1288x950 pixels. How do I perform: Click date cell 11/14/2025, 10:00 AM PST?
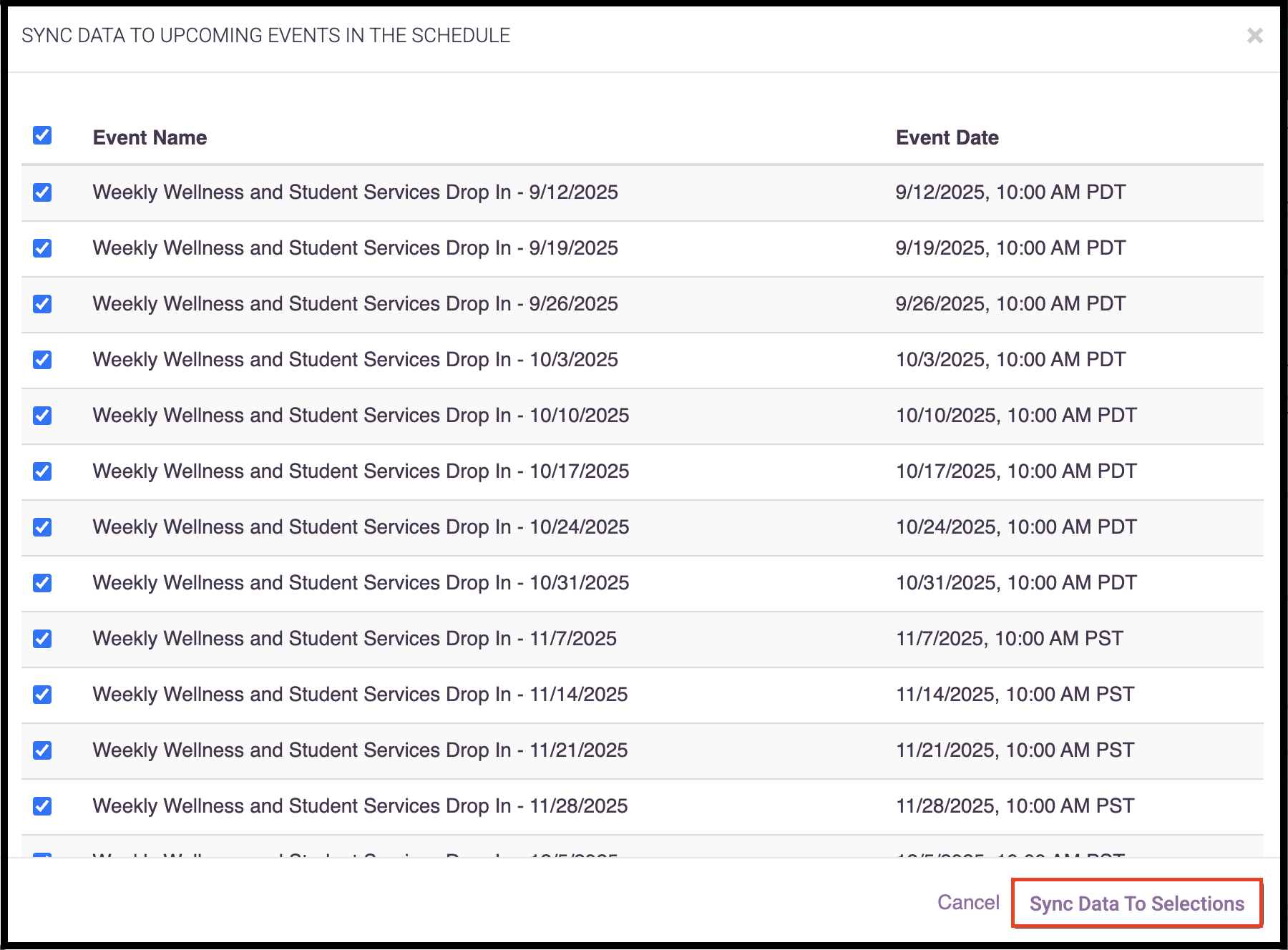tap(1015, 695)
